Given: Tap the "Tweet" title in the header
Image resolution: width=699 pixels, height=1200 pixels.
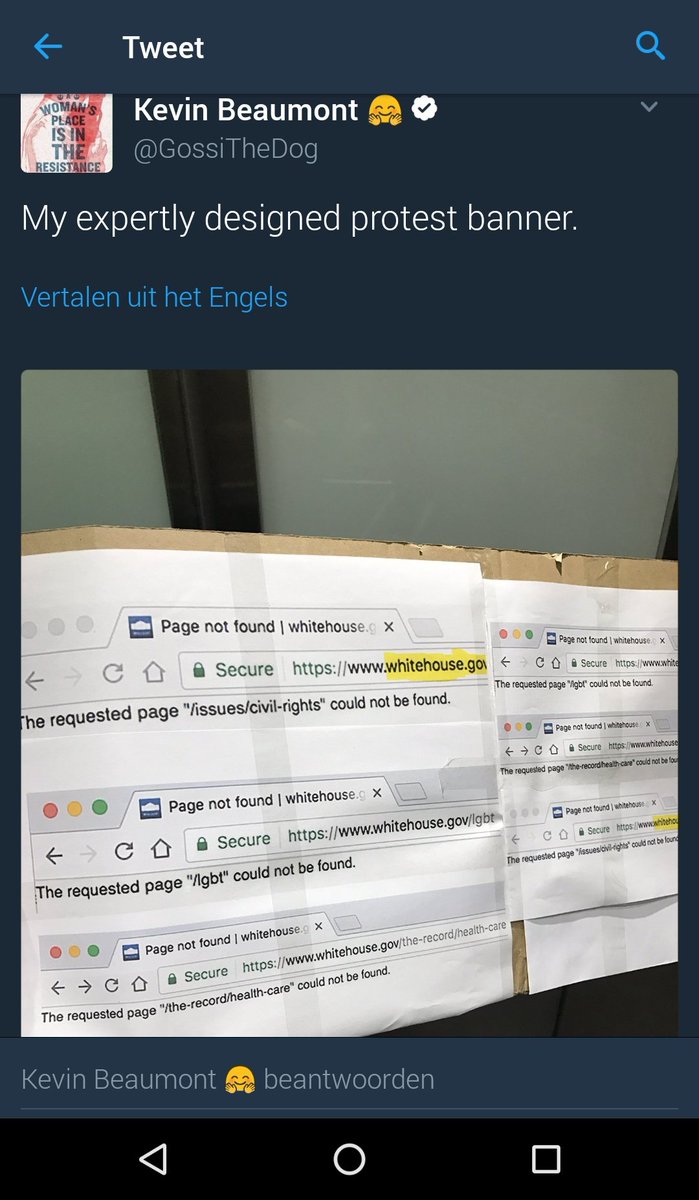Looking at the screenshot, I should click(163, 47).
